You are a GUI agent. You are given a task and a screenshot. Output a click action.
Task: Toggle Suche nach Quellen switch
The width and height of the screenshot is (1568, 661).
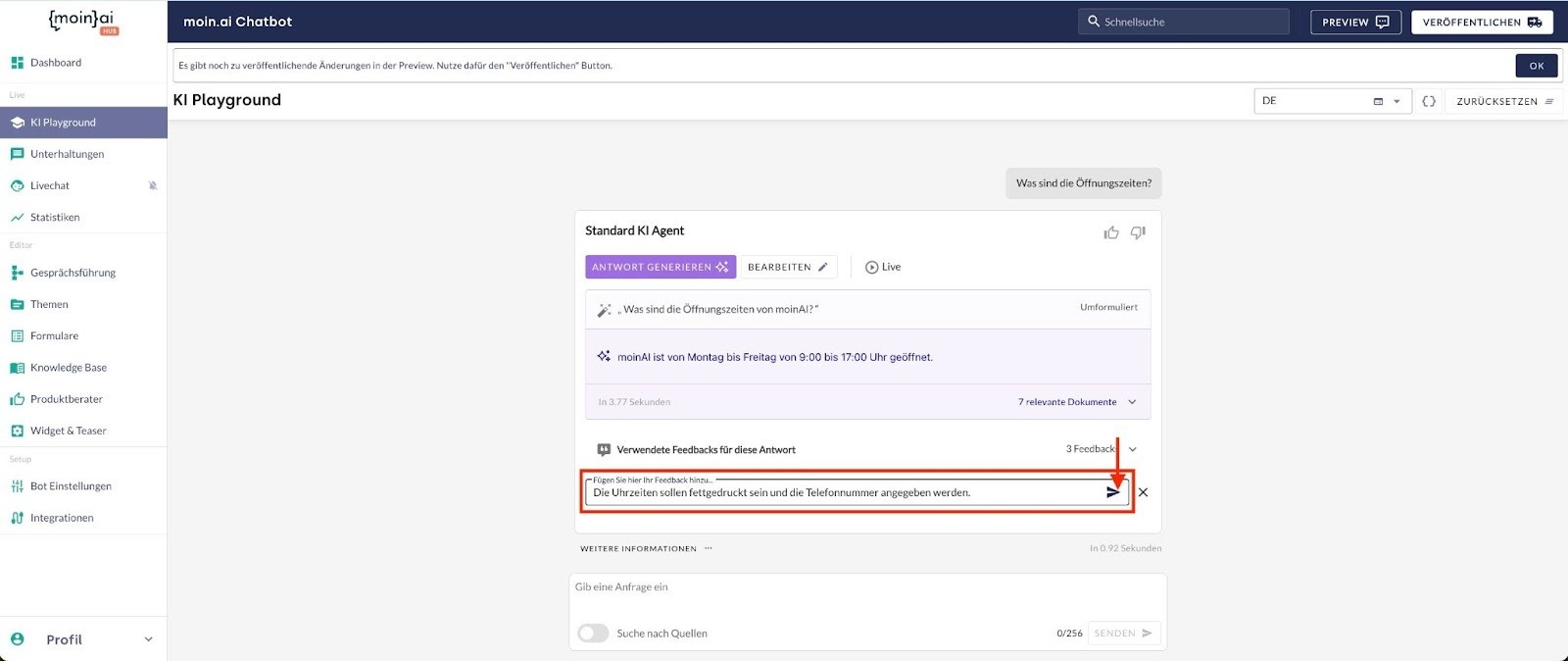coord(593,634)
